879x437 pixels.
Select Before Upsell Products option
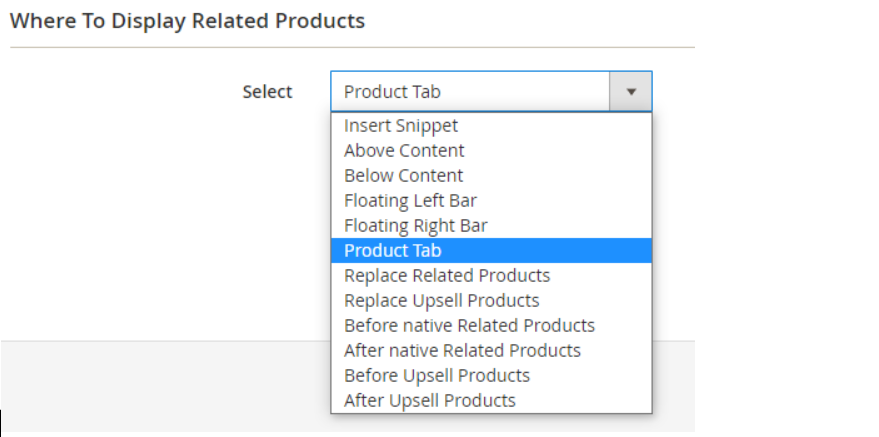pyautogui.click(x=437, y=376)
